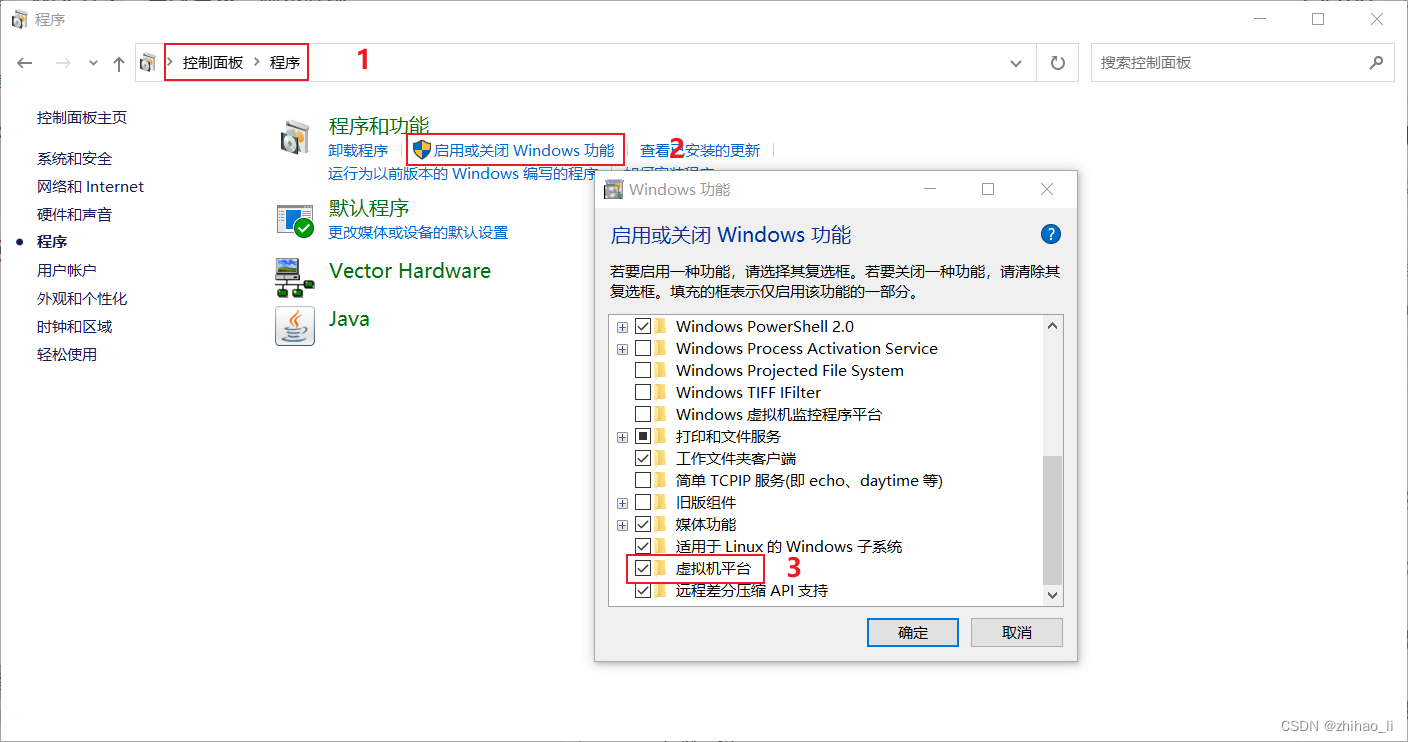Close the Windows 功能 dialog
Image resolution: width=1408 pixels, height=742 pixels.
pyautogui.click(x=1047, y=189)
